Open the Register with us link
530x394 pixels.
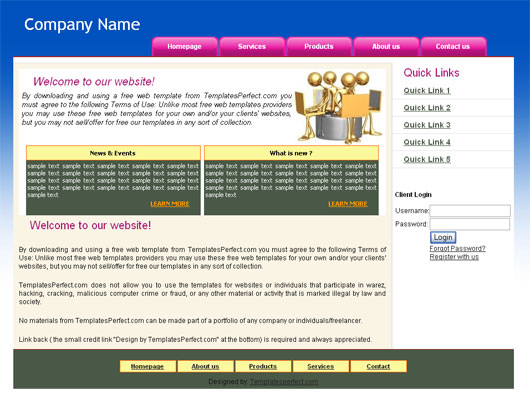[454, 257]
